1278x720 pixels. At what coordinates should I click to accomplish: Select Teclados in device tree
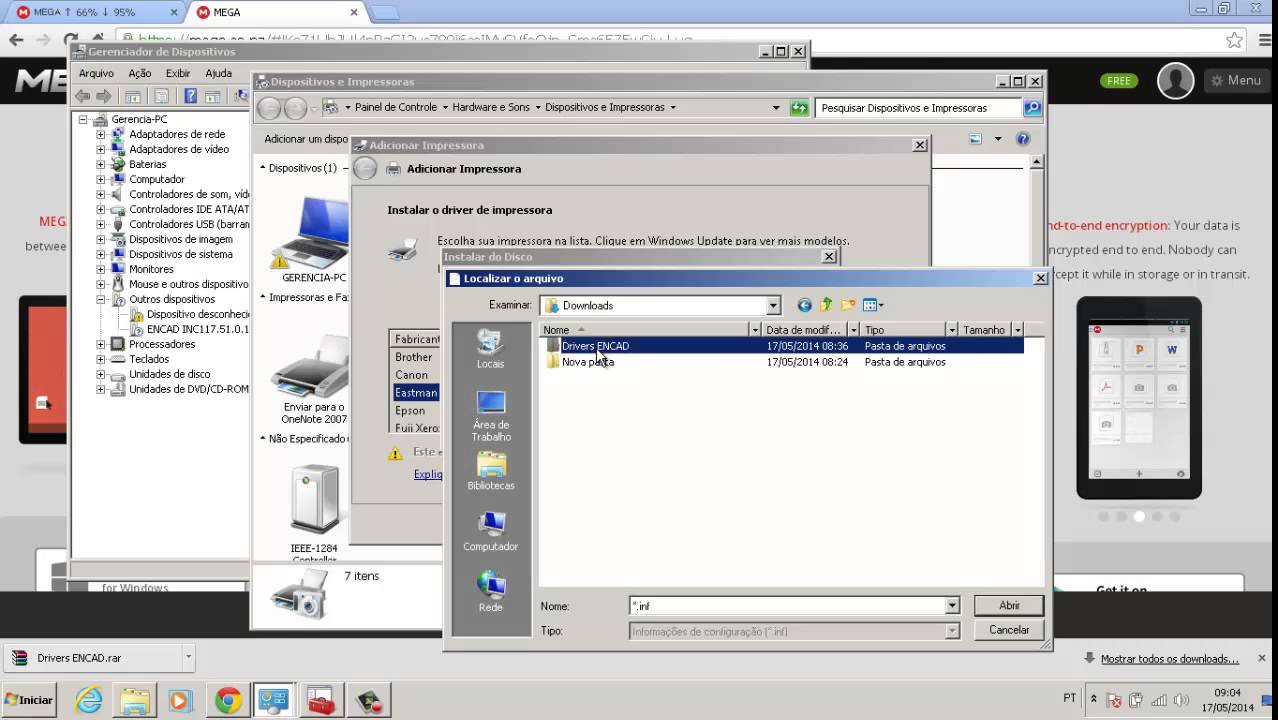[x=149, y=359]
